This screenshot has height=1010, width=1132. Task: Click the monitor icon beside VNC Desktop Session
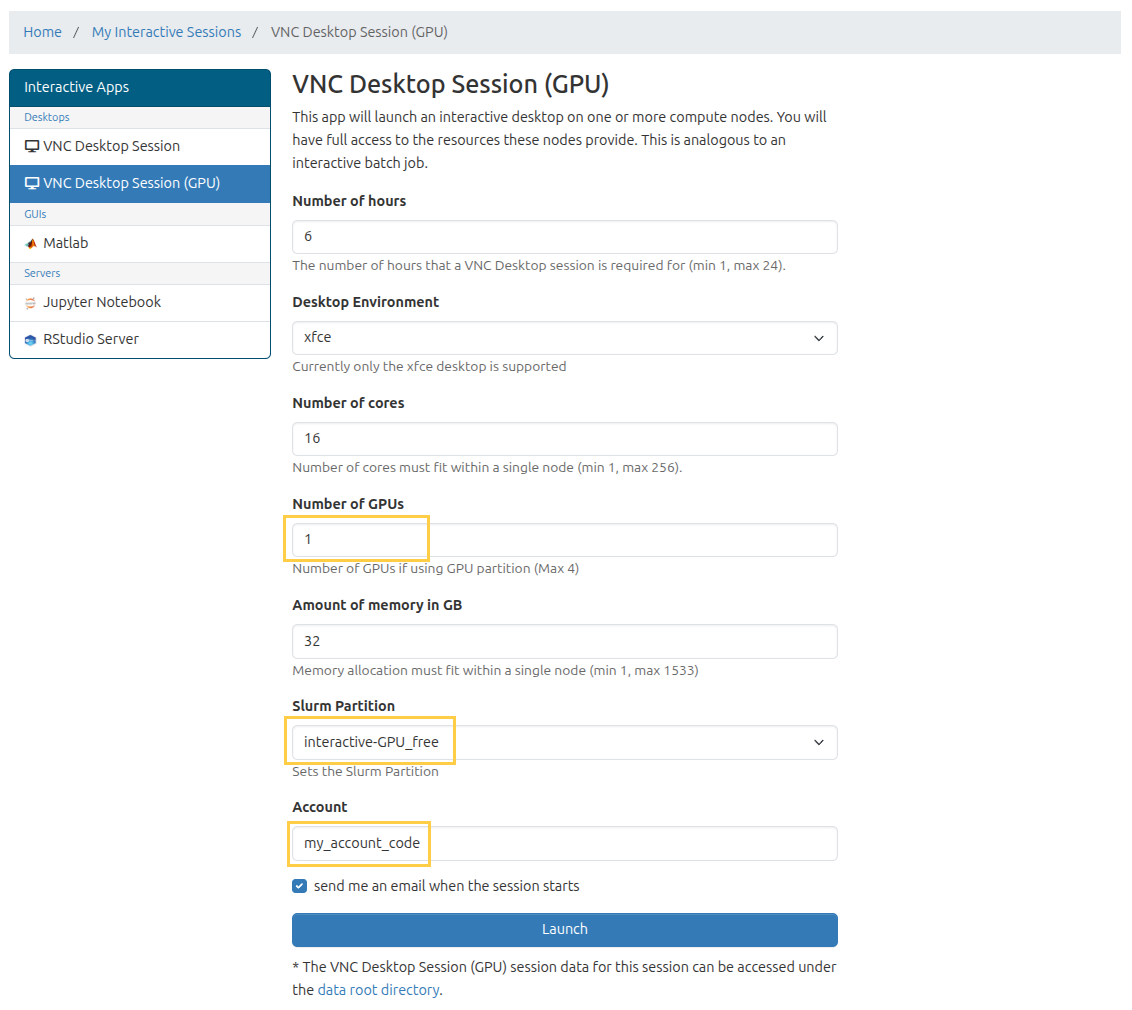pyautogui.click(x=32, y=146)
